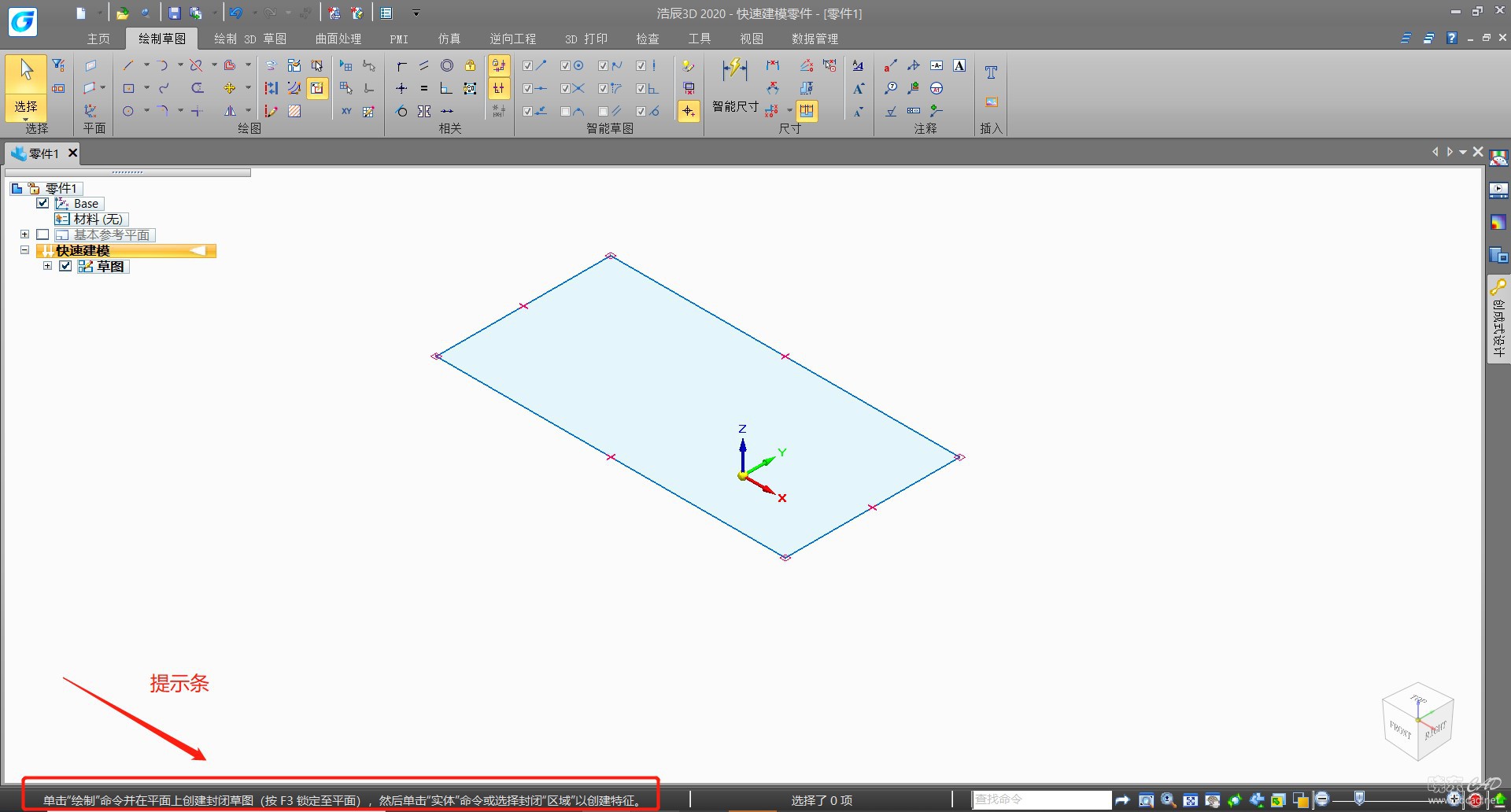
Task: Click the Lock constraint padlock icon
Action: [x=470, y=65]
